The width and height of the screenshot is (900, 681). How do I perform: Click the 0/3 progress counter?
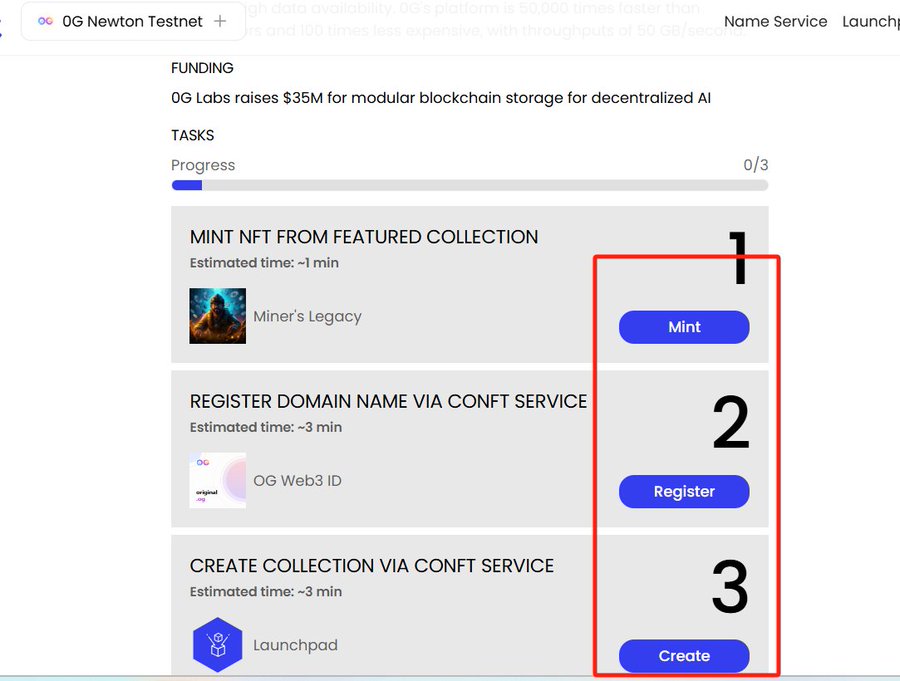pos(755,165)
